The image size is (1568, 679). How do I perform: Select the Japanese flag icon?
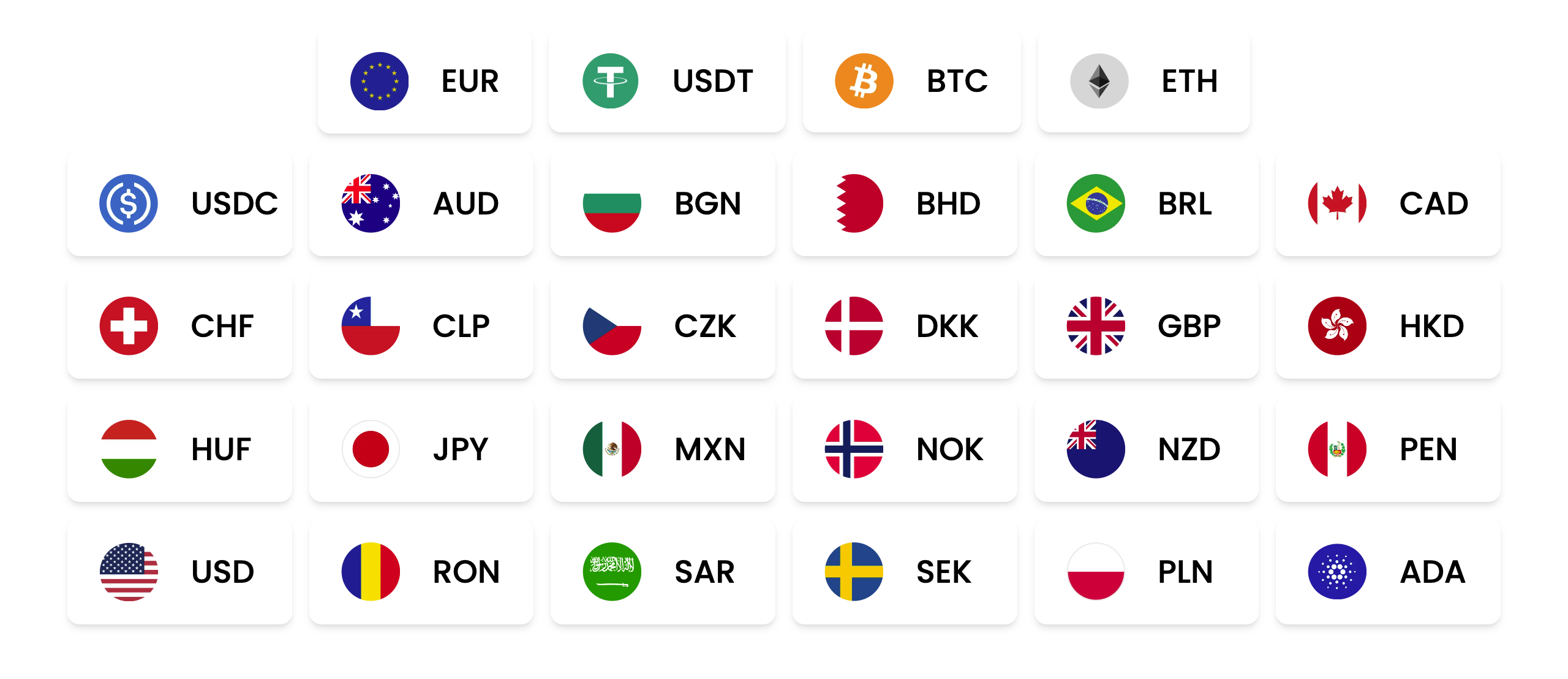point(371,449)
